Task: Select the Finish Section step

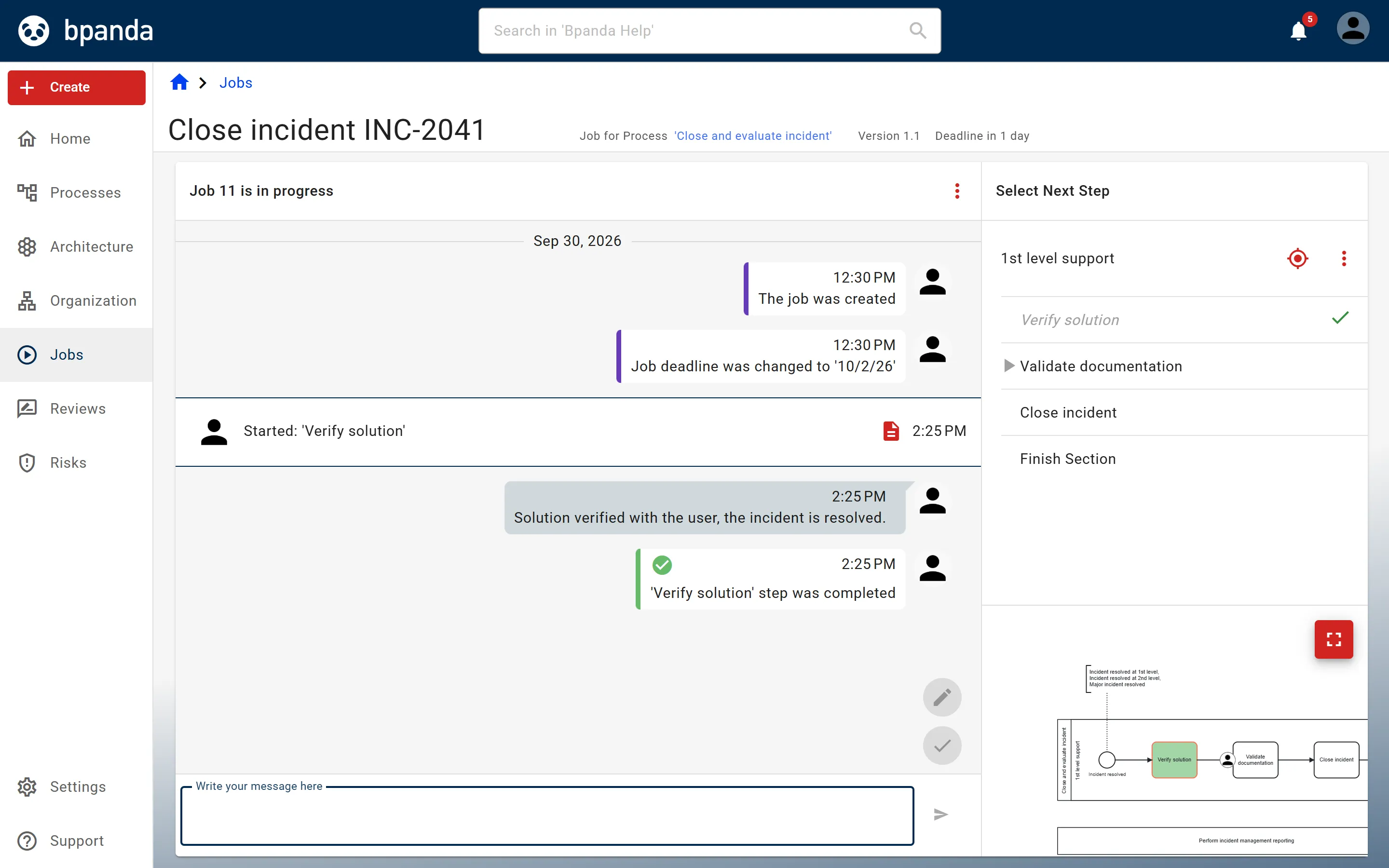Action: point(1184,459)
